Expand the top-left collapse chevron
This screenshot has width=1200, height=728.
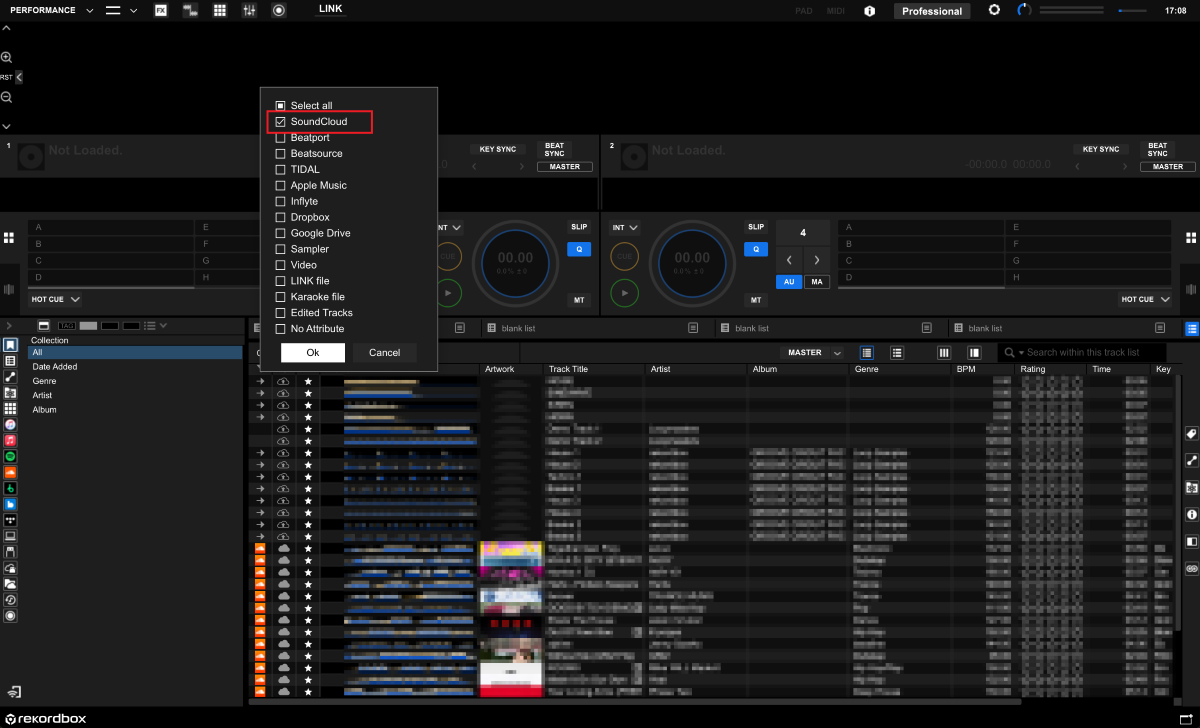6,28
